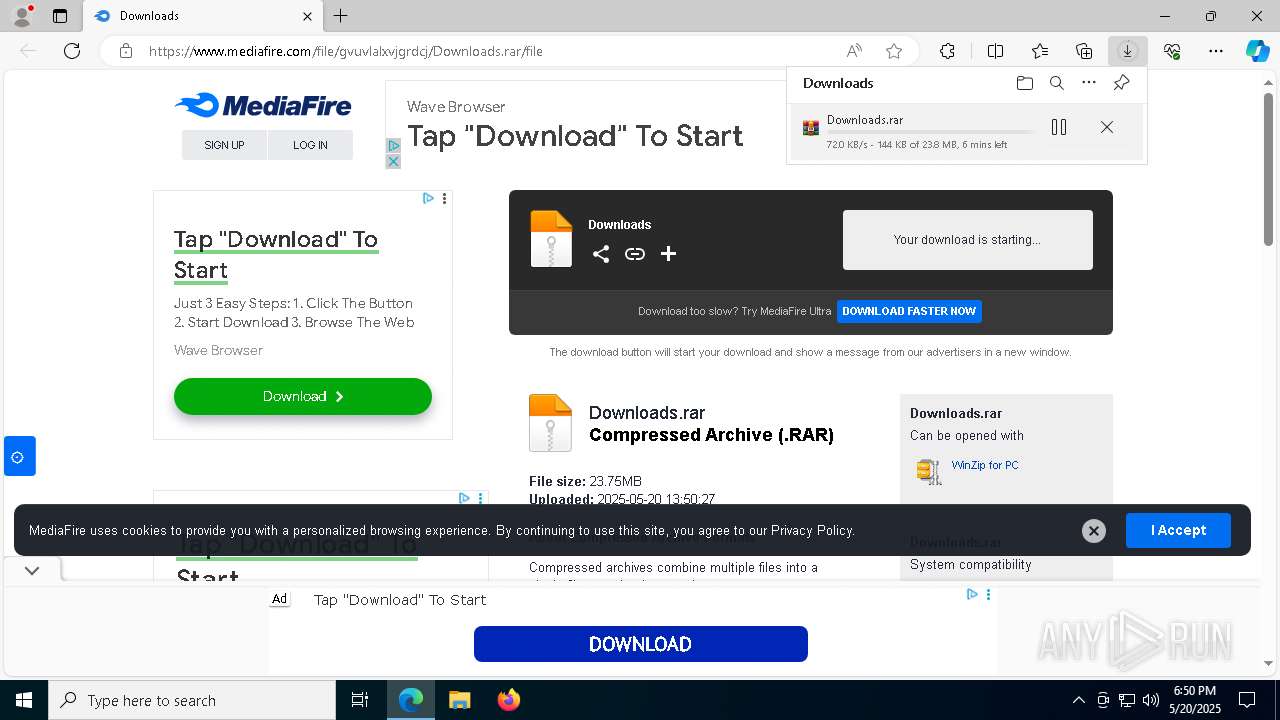Toggle split screen icon

click(x=995, y=51)
